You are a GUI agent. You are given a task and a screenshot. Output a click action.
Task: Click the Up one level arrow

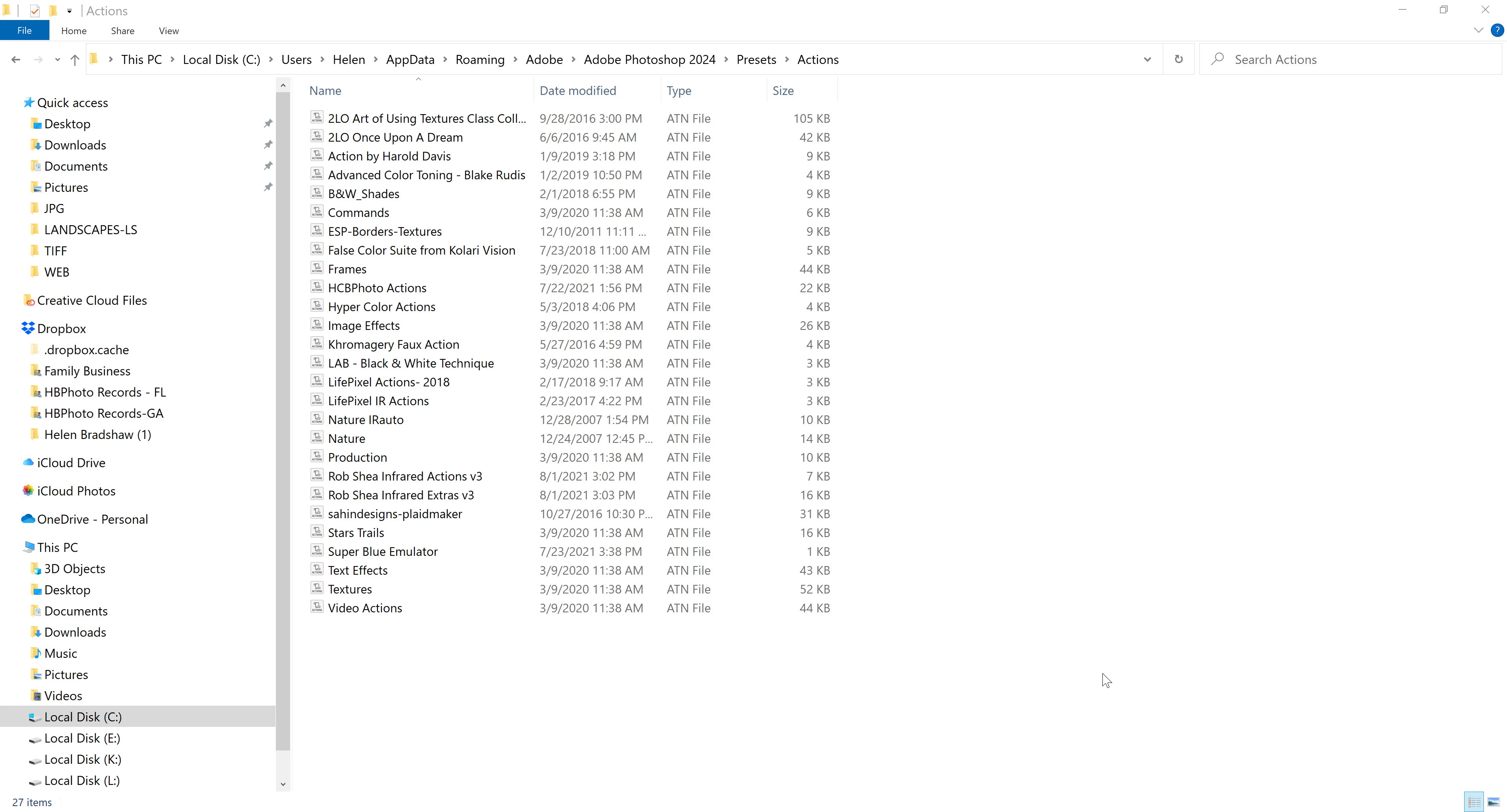pos(75,60)
